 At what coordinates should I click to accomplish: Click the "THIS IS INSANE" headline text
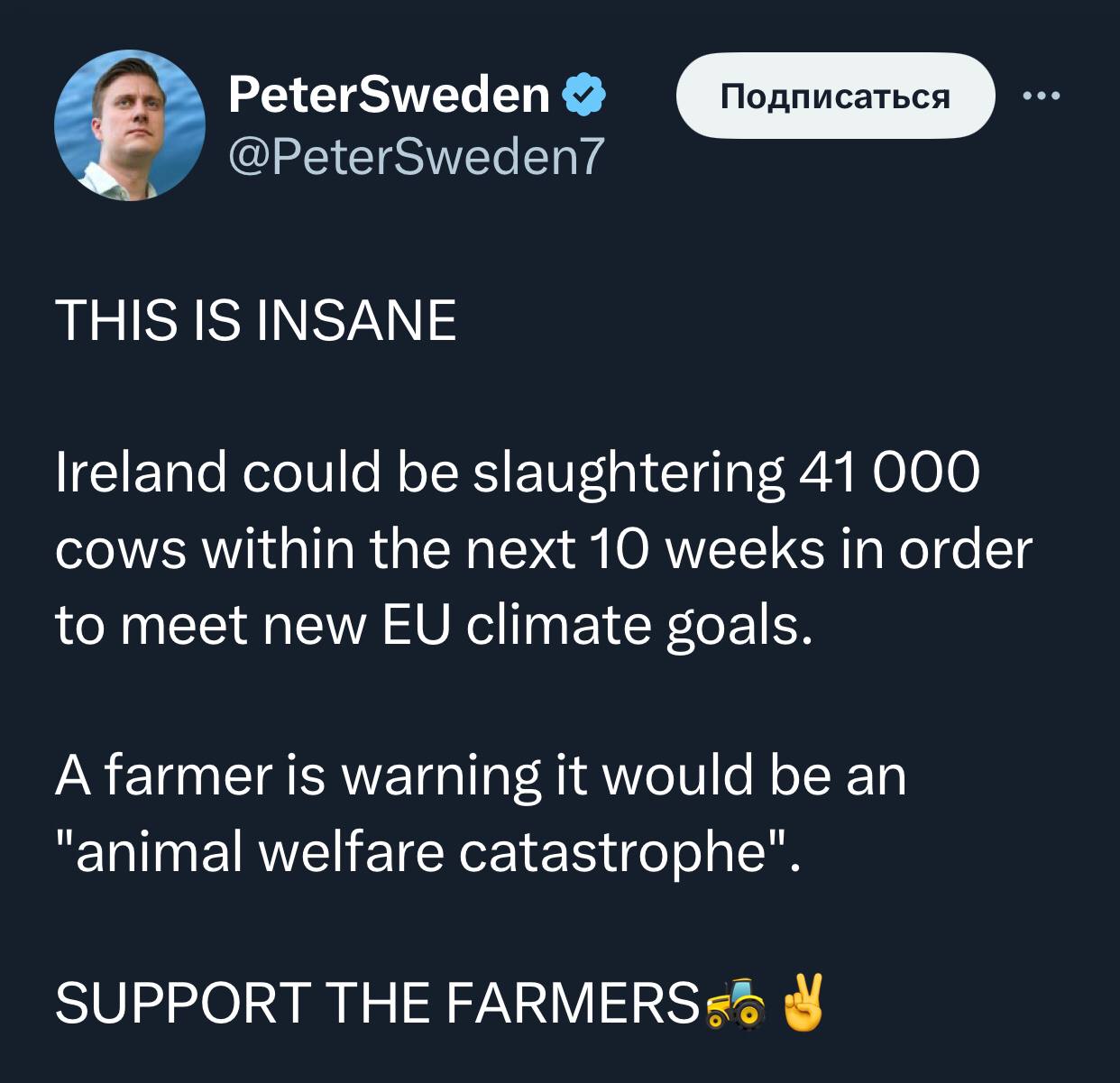(256, 321)
